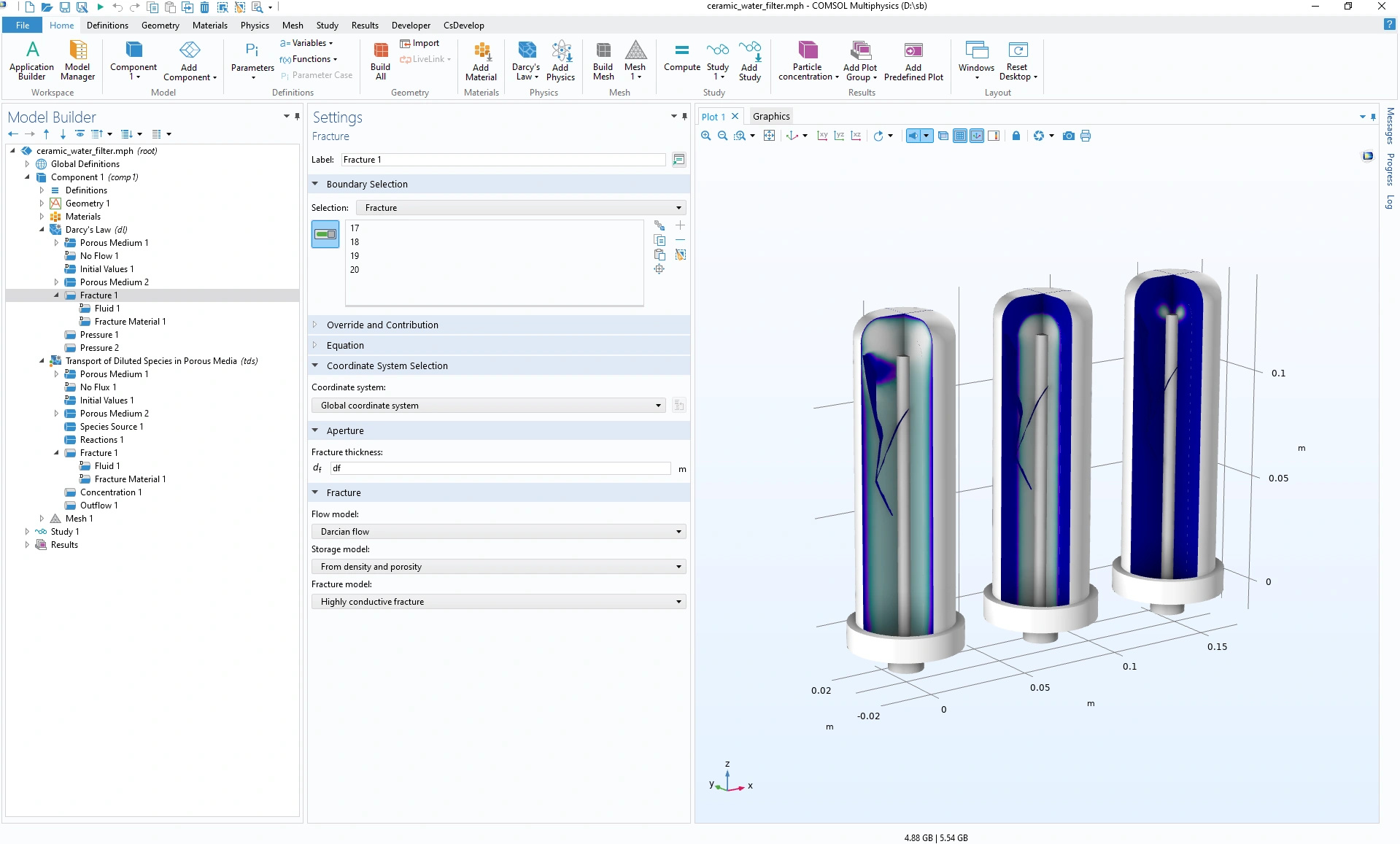Open the Global coordinate system dropdown
This screenshot has width=1400, height=844.
coord(488,406)
